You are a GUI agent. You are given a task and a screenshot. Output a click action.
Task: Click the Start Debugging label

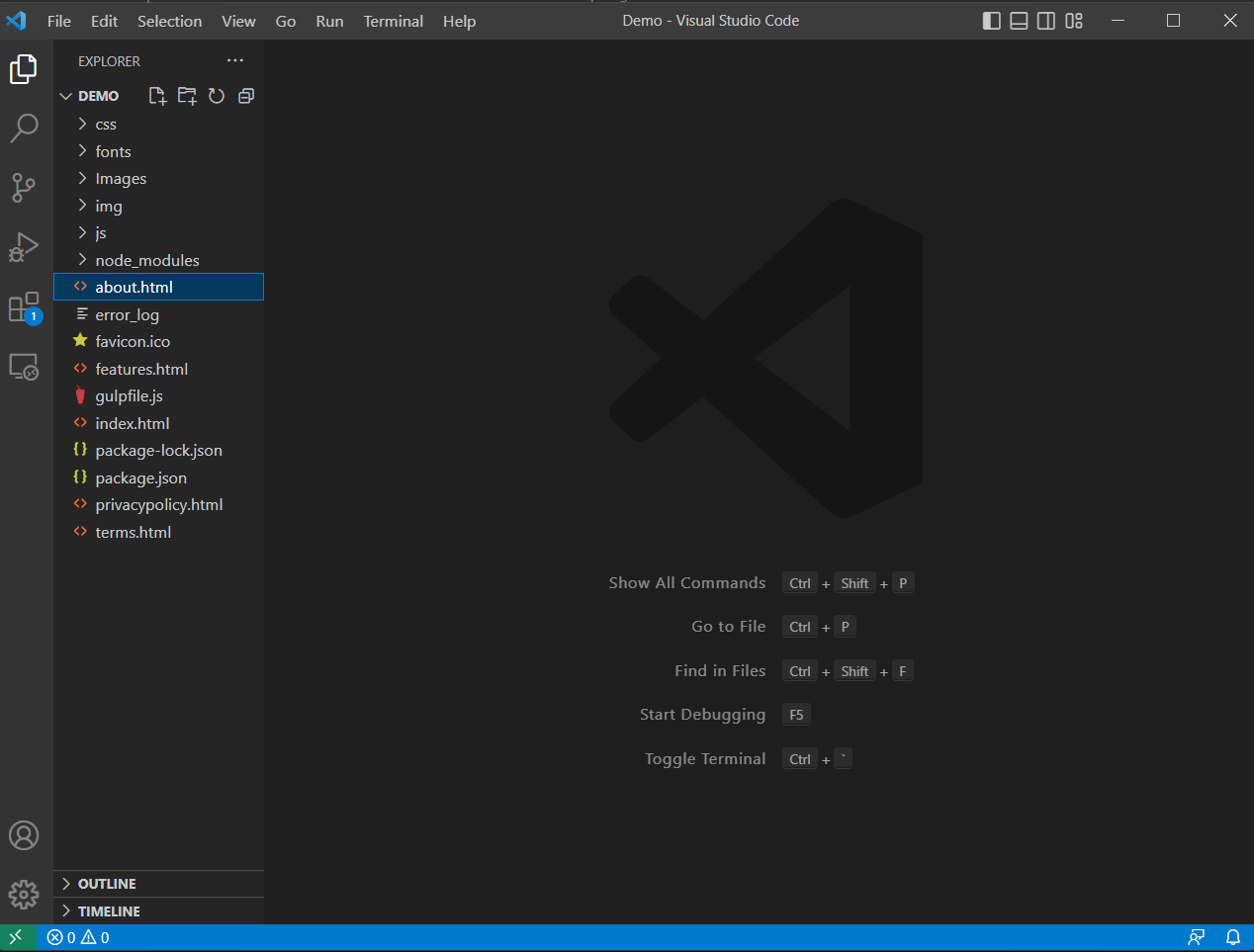click(702, 715)
